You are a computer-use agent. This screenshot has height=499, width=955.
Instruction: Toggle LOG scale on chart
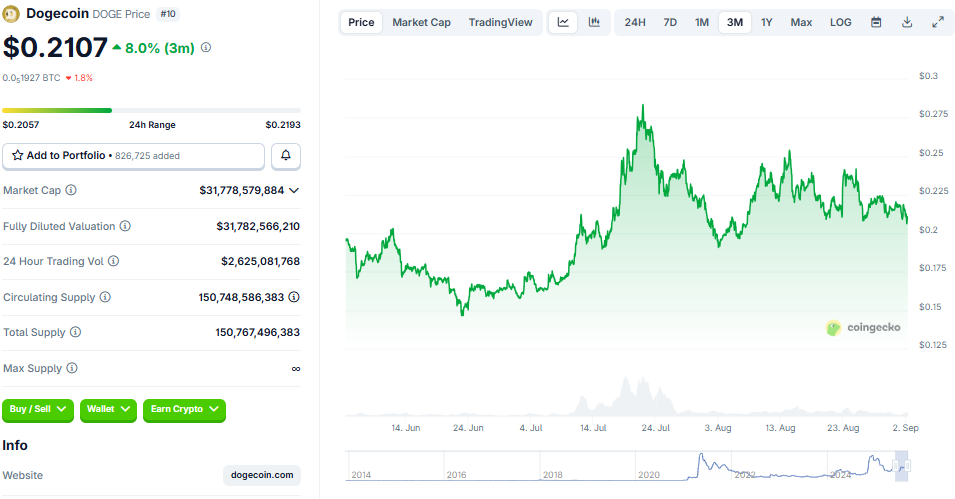pyautogui.click(x=840, y=23)
